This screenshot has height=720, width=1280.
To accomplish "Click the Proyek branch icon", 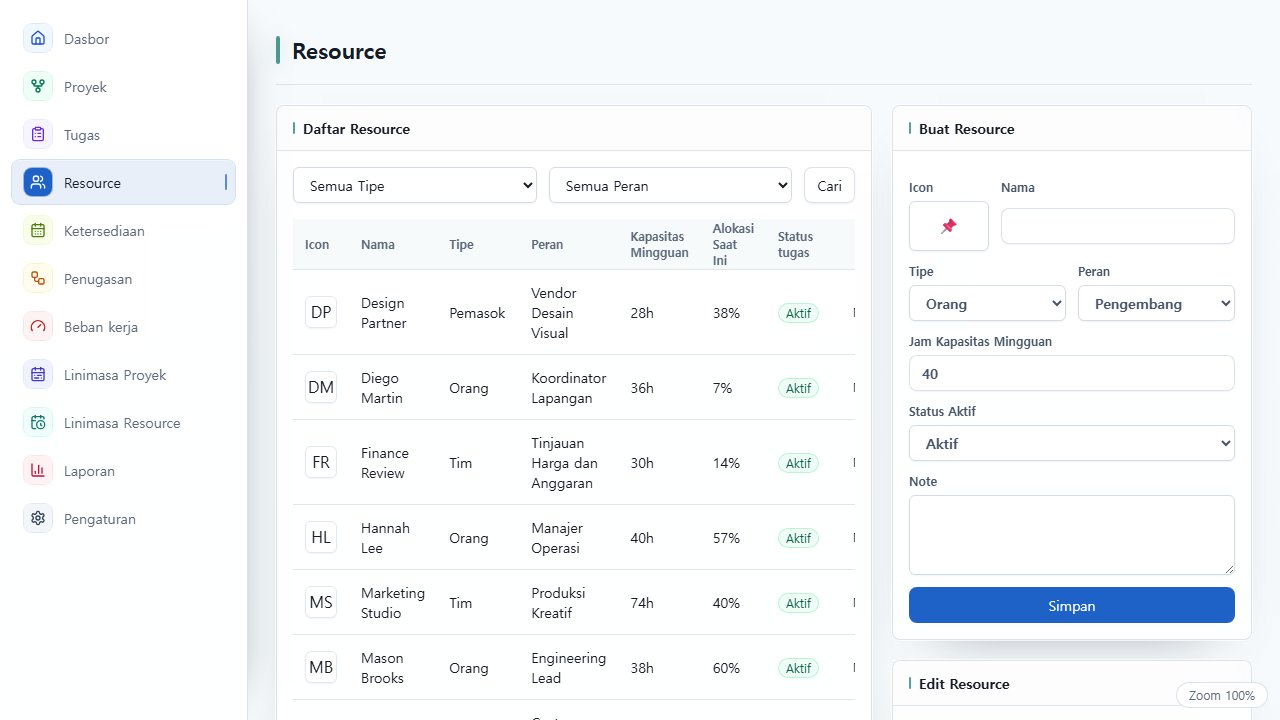I will click(x=38, y=87).
